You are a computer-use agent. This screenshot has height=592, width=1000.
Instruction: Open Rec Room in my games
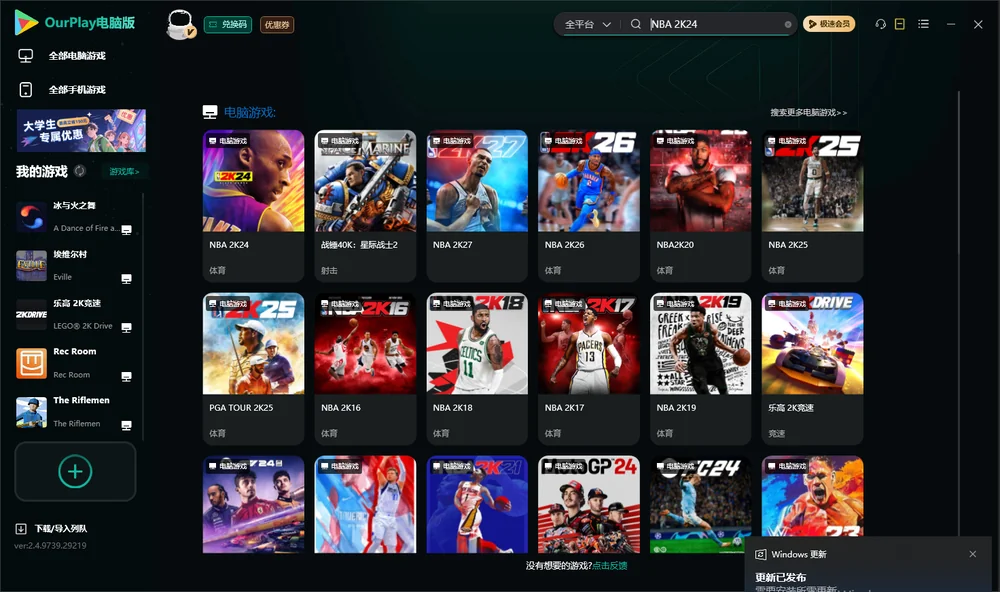(74, 363)
